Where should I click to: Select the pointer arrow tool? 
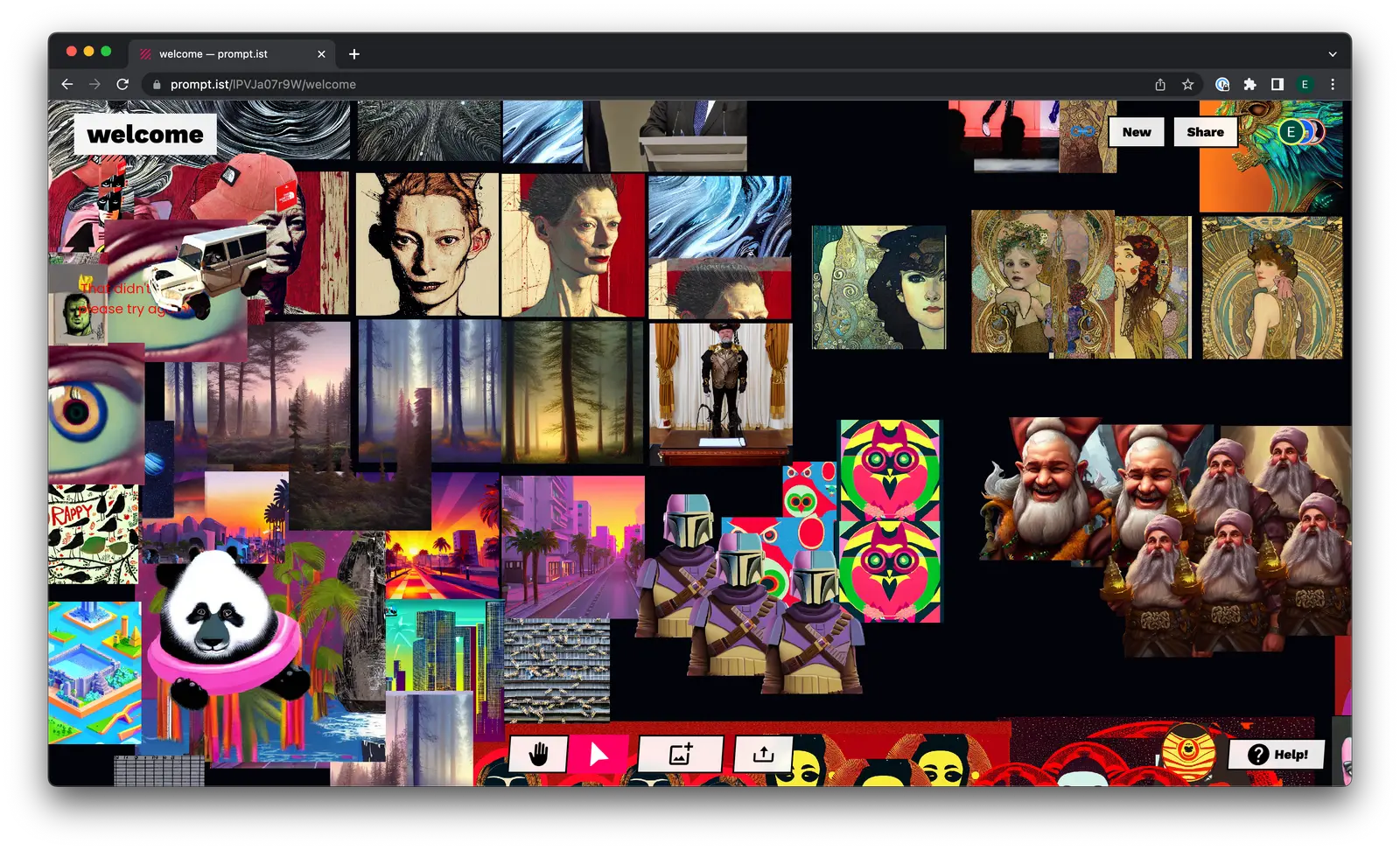[599, 754]
